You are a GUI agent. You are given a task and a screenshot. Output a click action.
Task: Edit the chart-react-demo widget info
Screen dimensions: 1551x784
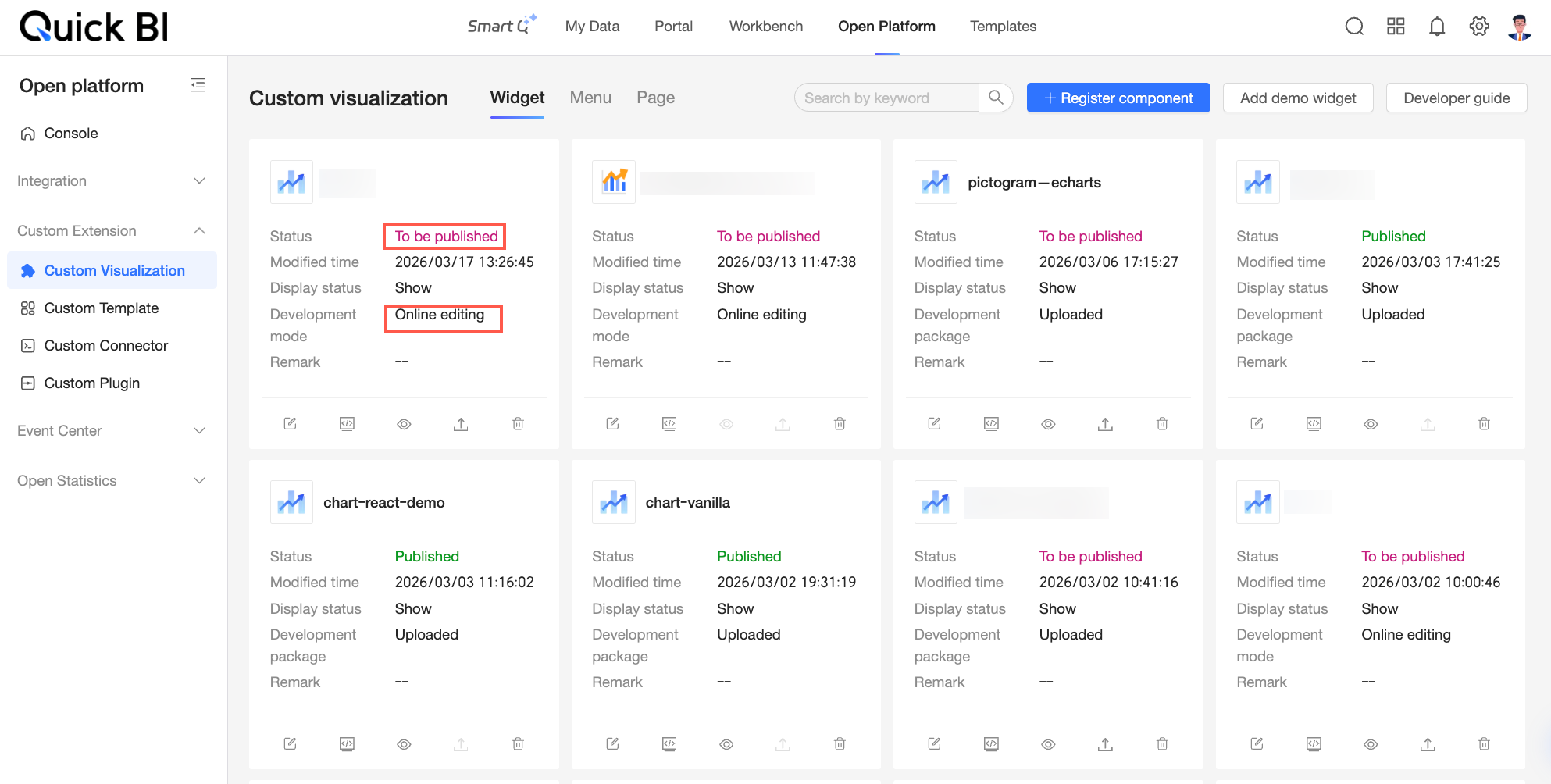coord(291,743)
